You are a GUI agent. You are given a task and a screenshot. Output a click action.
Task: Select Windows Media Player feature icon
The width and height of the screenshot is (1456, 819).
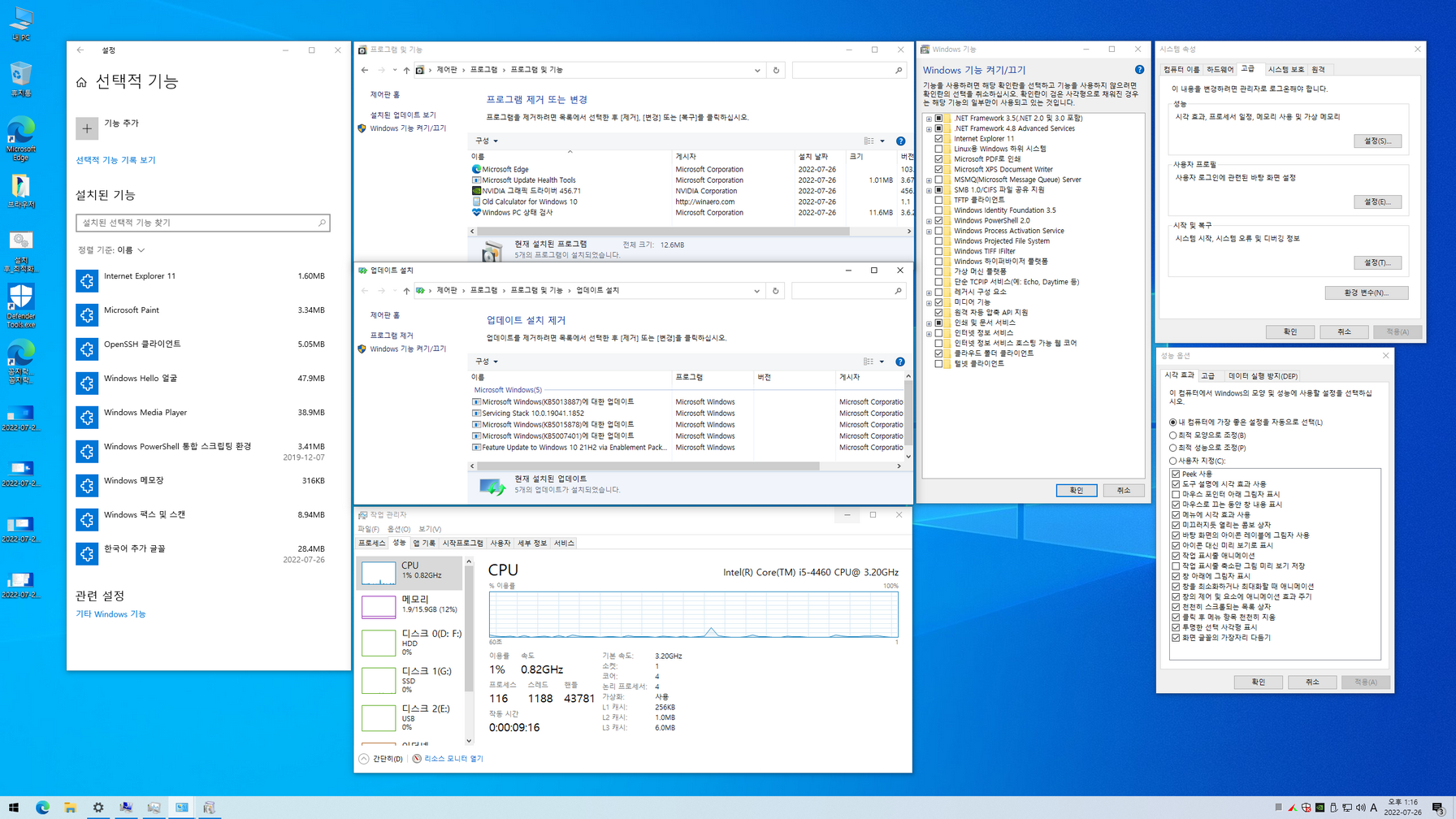[87, 418]
